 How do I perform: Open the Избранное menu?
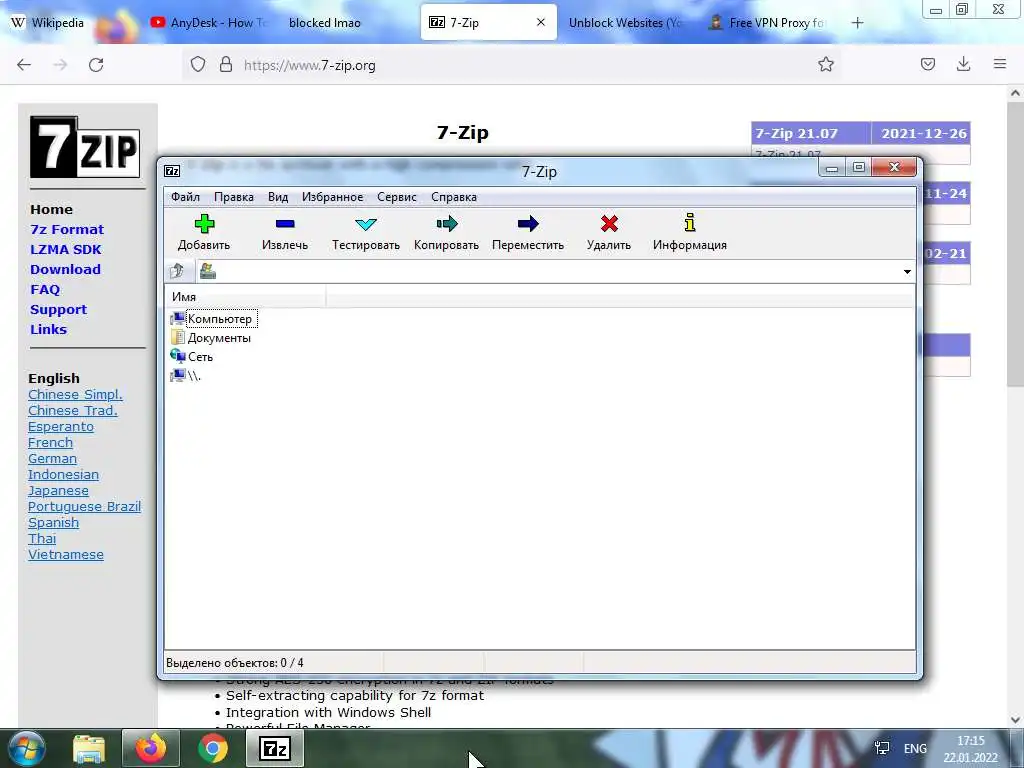[x=332, y=197]
